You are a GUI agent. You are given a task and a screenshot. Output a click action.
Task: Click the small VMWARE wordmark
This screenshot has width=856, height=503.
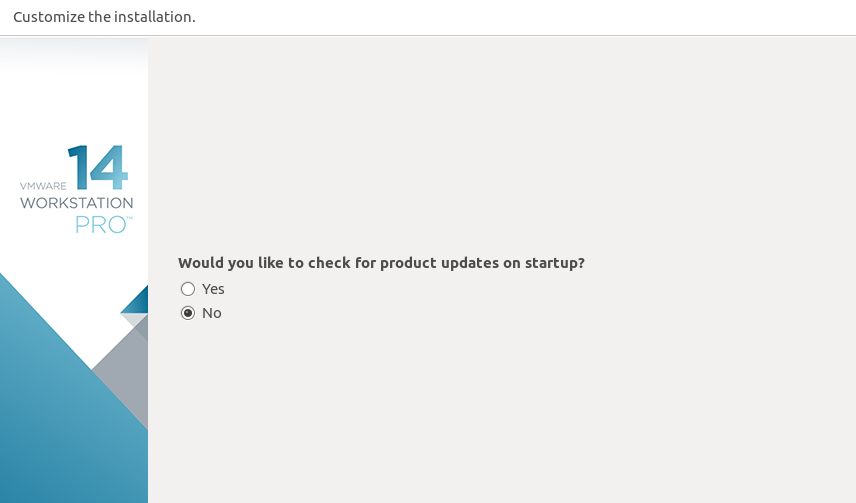coord(43,186)
